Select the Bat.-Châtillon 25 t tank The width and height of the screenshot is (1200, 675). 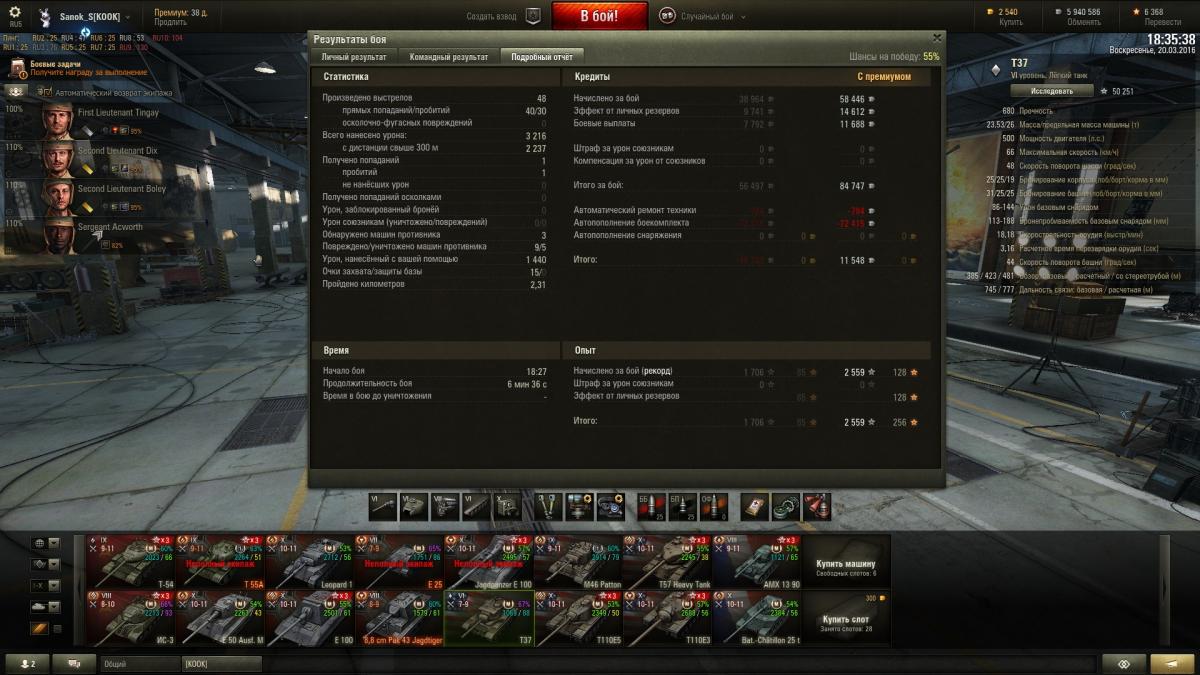758,618
